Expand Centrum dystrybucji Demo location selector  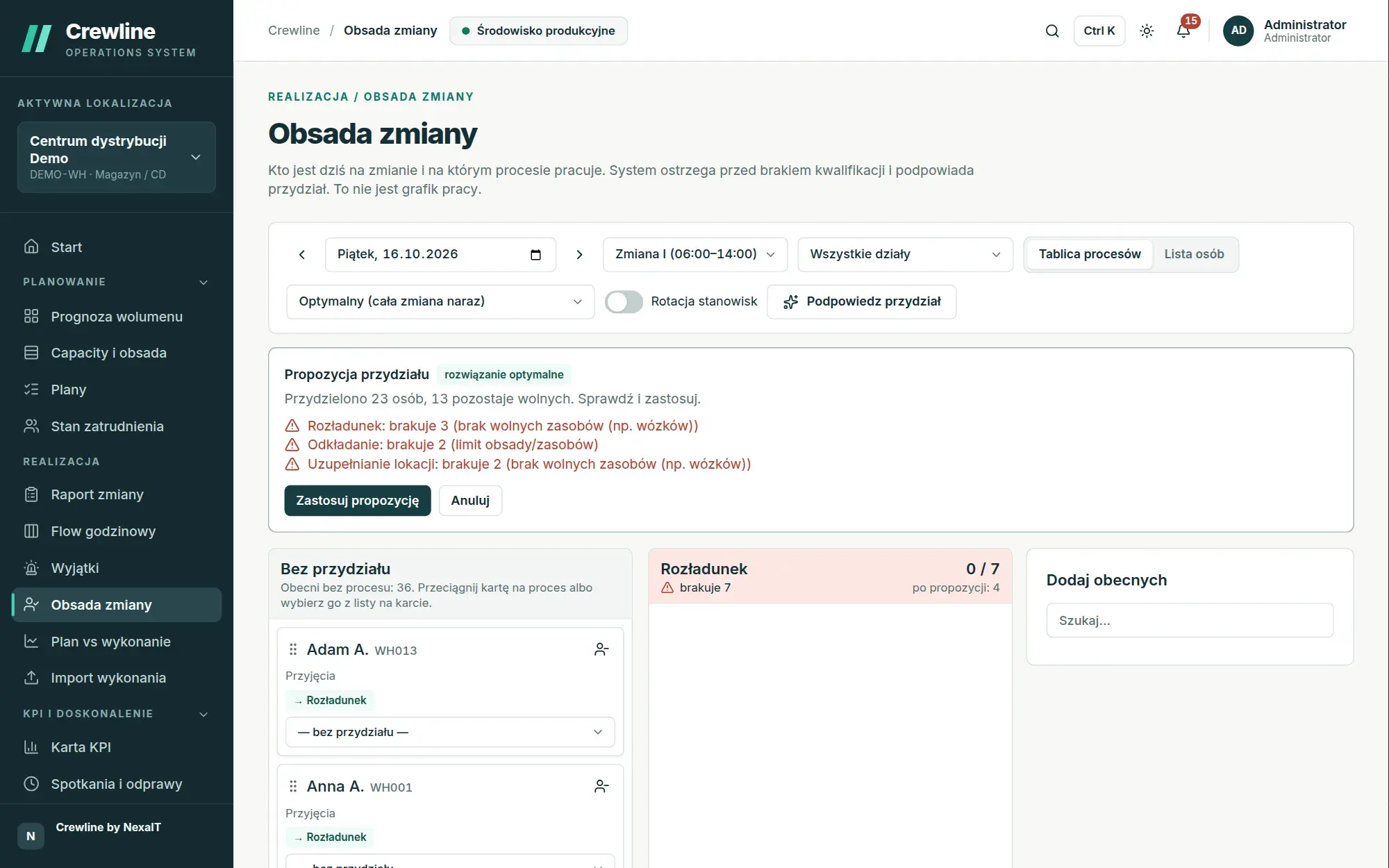(117, 158)
